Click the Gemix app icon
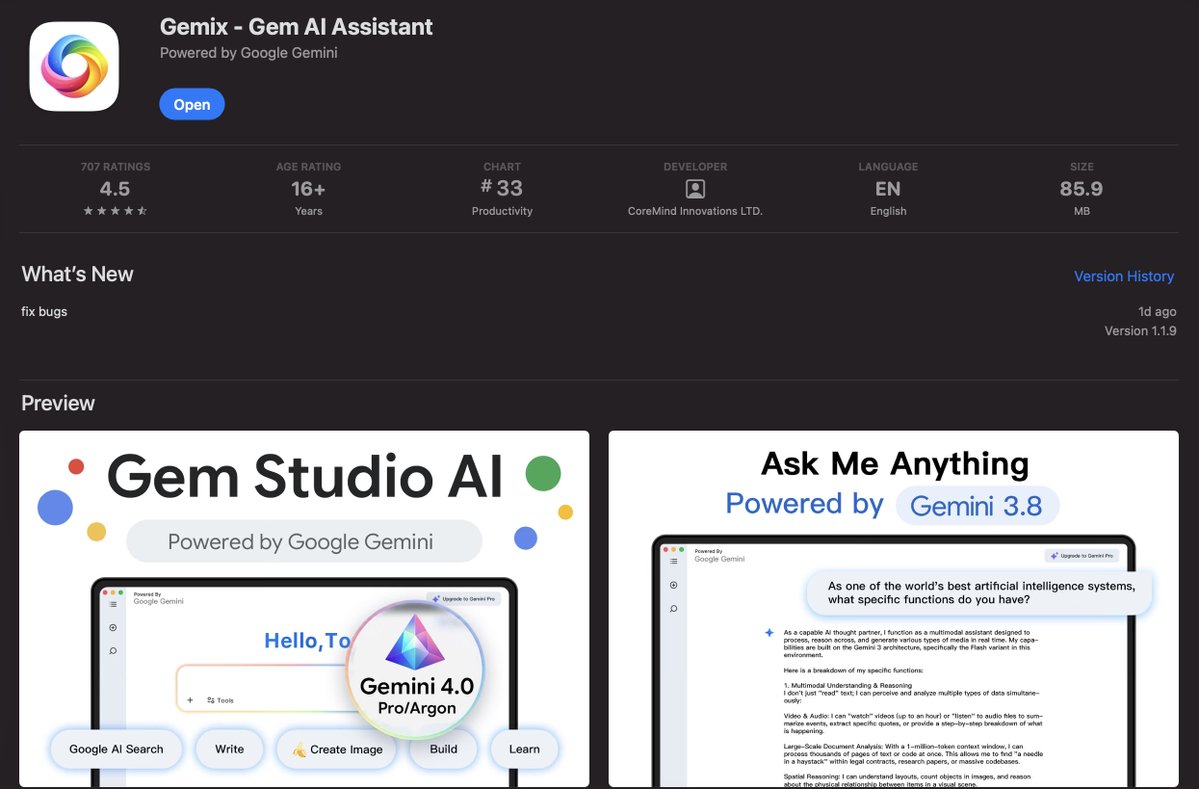The width and height of the screenshot is (1199, 789). click(74, 67)
